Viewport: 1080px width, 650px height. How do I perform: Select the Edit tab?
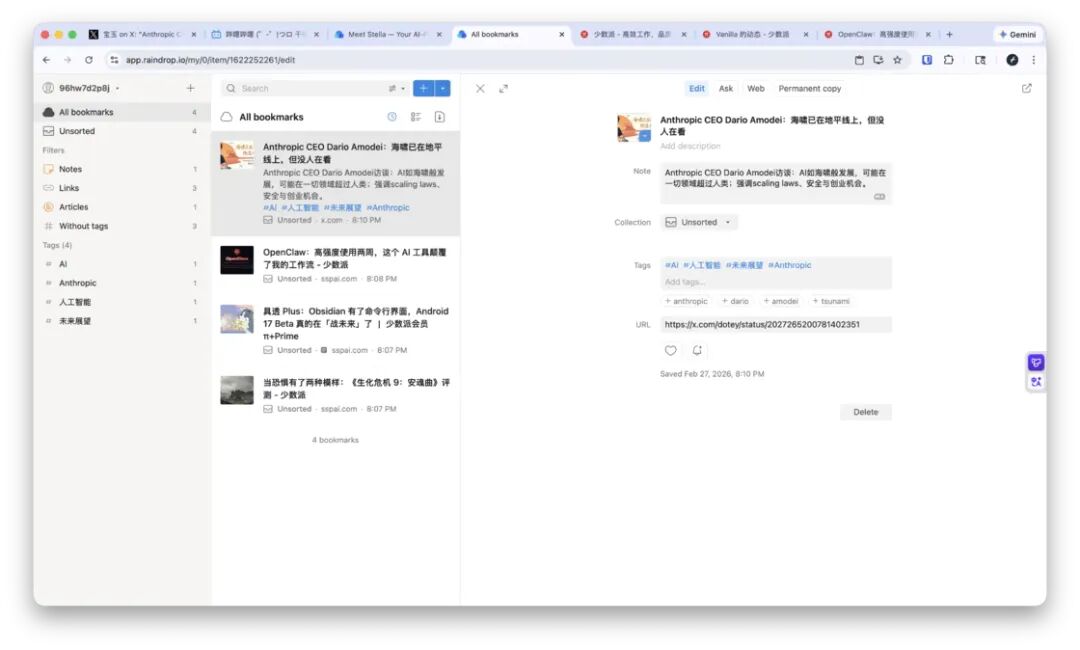tap(696, 89)
